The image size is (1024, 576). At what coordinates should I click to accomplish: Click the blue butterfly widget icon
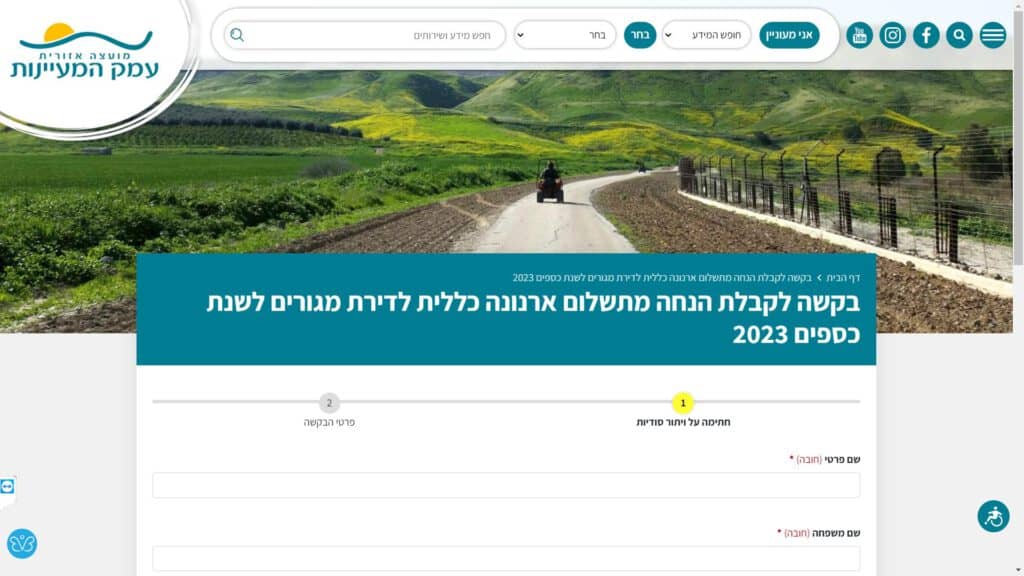click(22, 543)
